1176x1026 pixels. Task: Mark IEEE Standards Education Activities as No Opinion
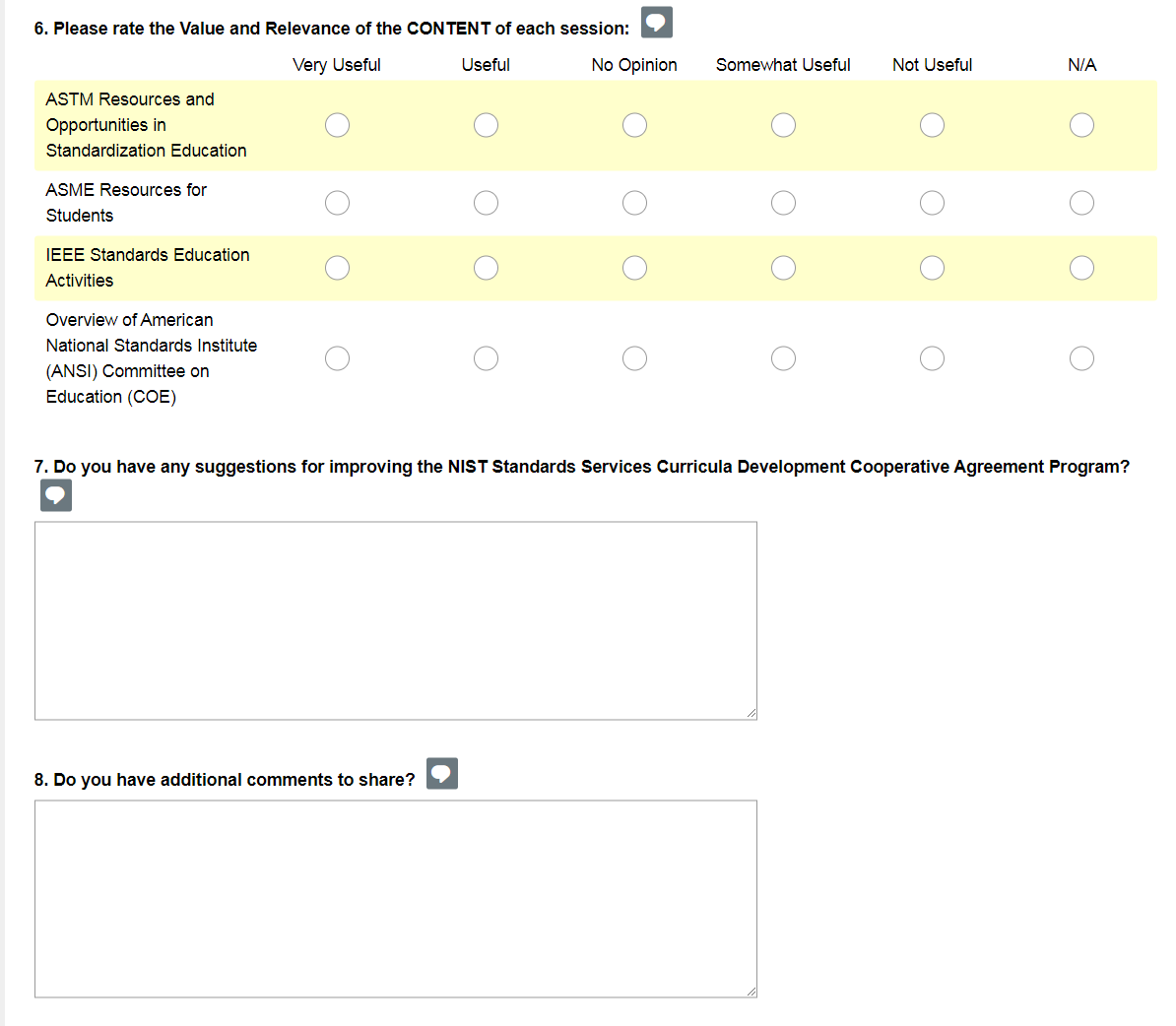(x=634, y=268)
